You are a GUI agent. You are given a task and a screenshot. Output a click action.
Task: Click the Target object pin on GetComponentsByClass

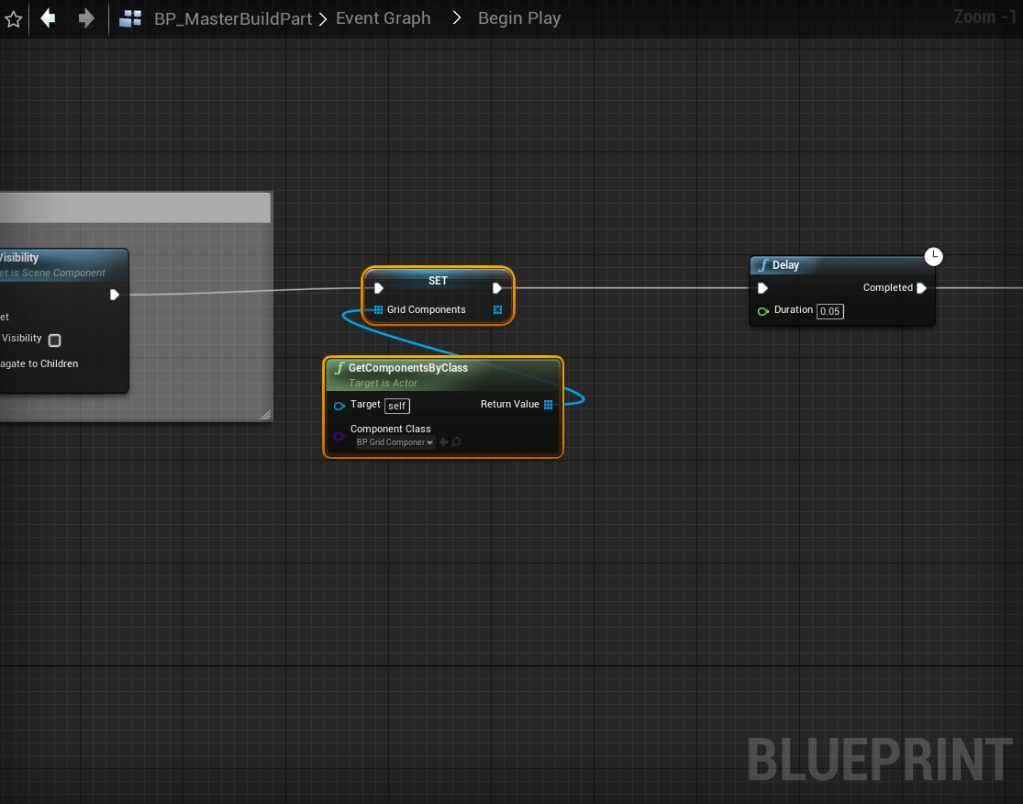click(x=340, y=405)
